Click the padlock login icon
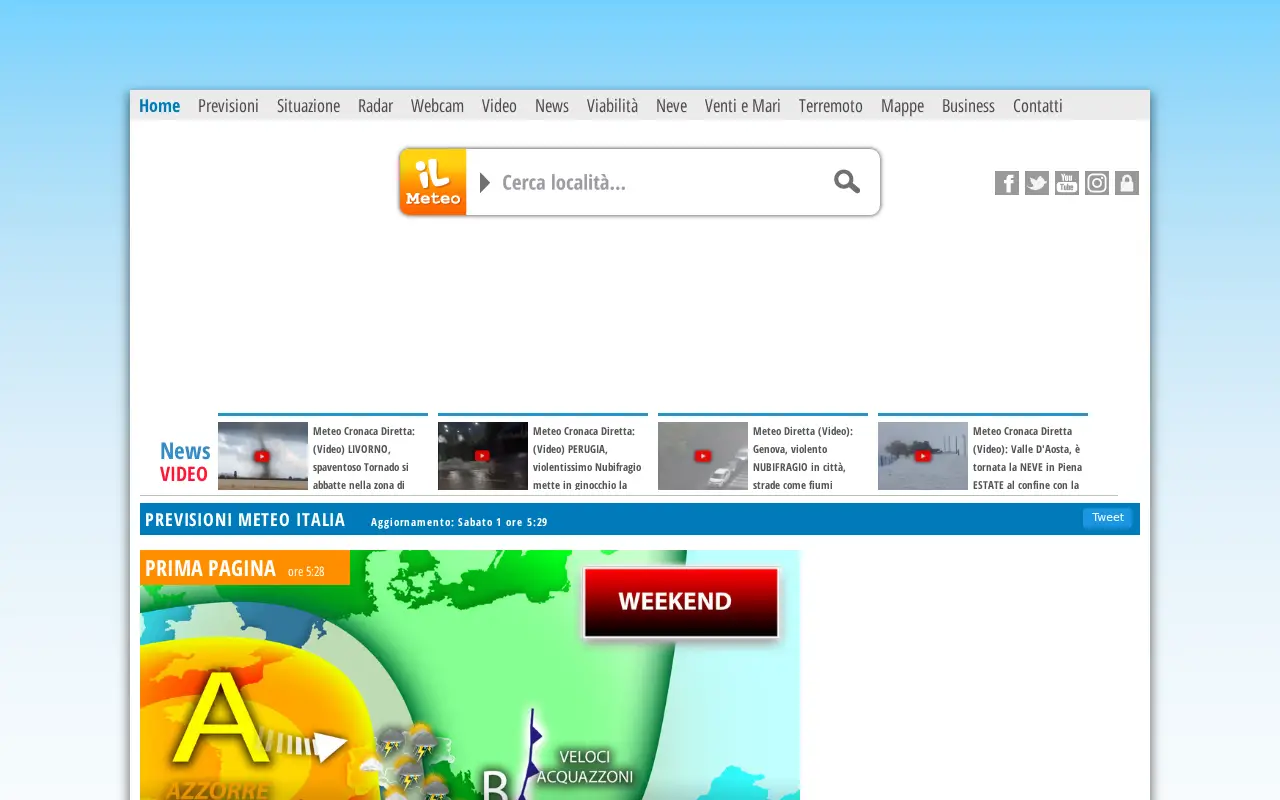The image size is (1280, 800). point(1127,183)
